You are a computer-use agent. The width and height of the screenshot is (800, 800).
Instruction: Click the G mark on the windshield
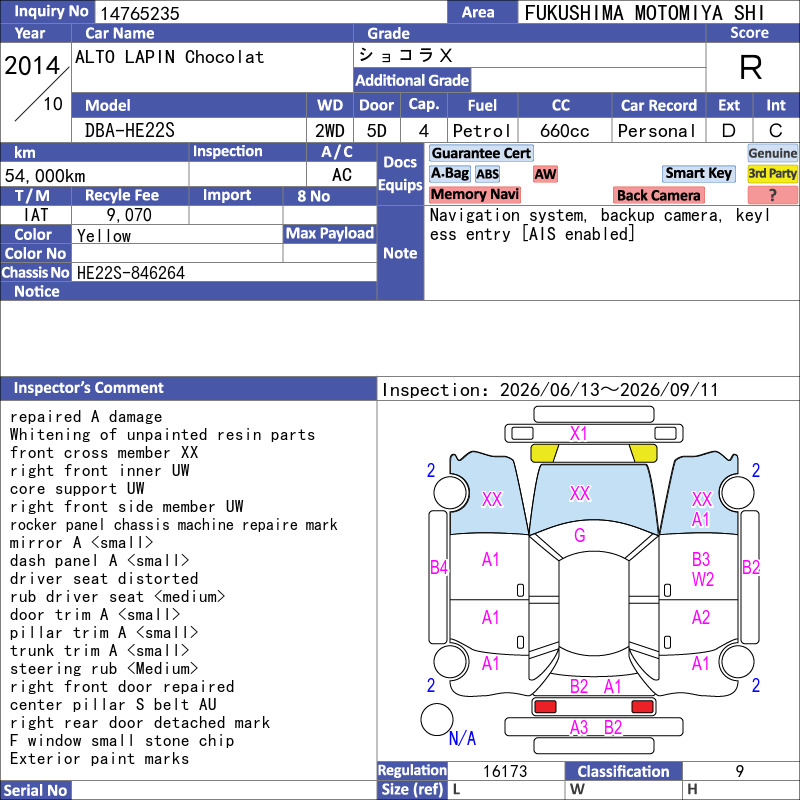click(580, 535)
